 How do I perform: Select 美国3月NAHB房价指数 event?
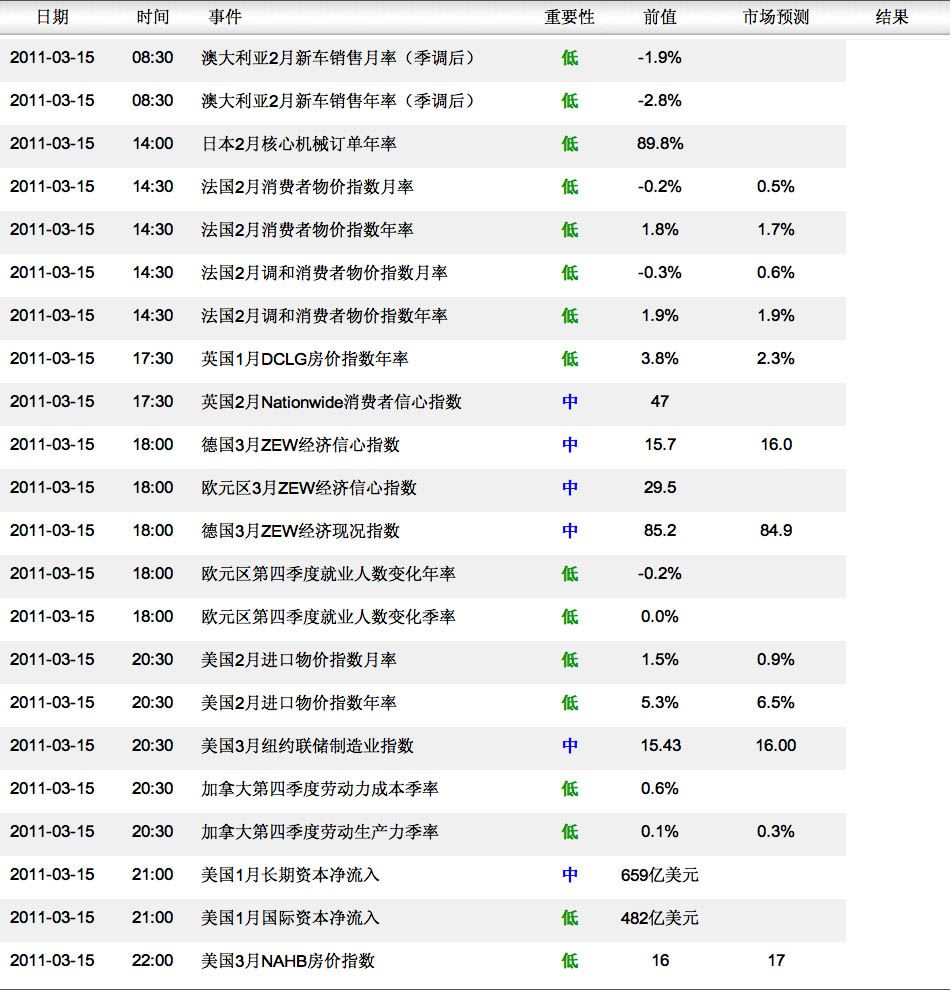click(288, 960)
